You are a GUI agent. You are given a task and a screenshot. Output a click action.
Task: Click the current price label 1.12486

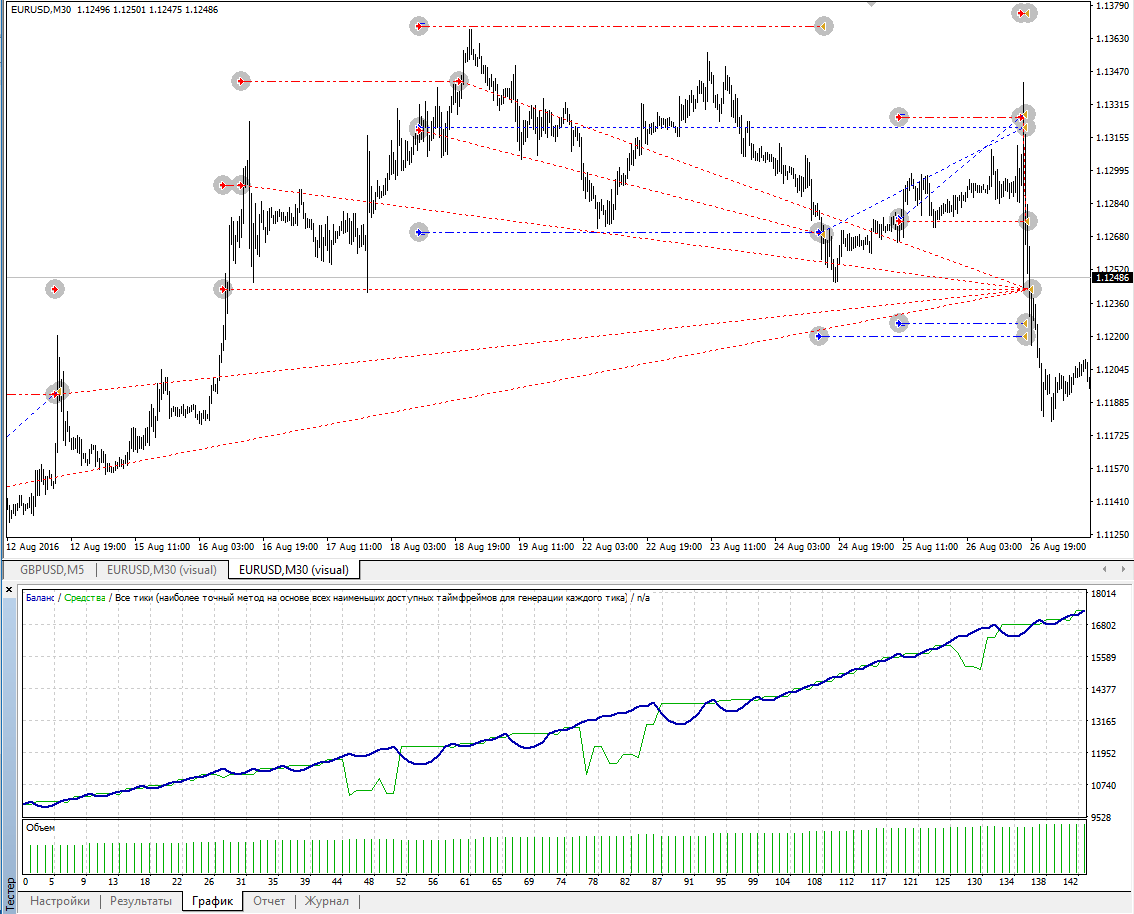[x=1112, y=278]
